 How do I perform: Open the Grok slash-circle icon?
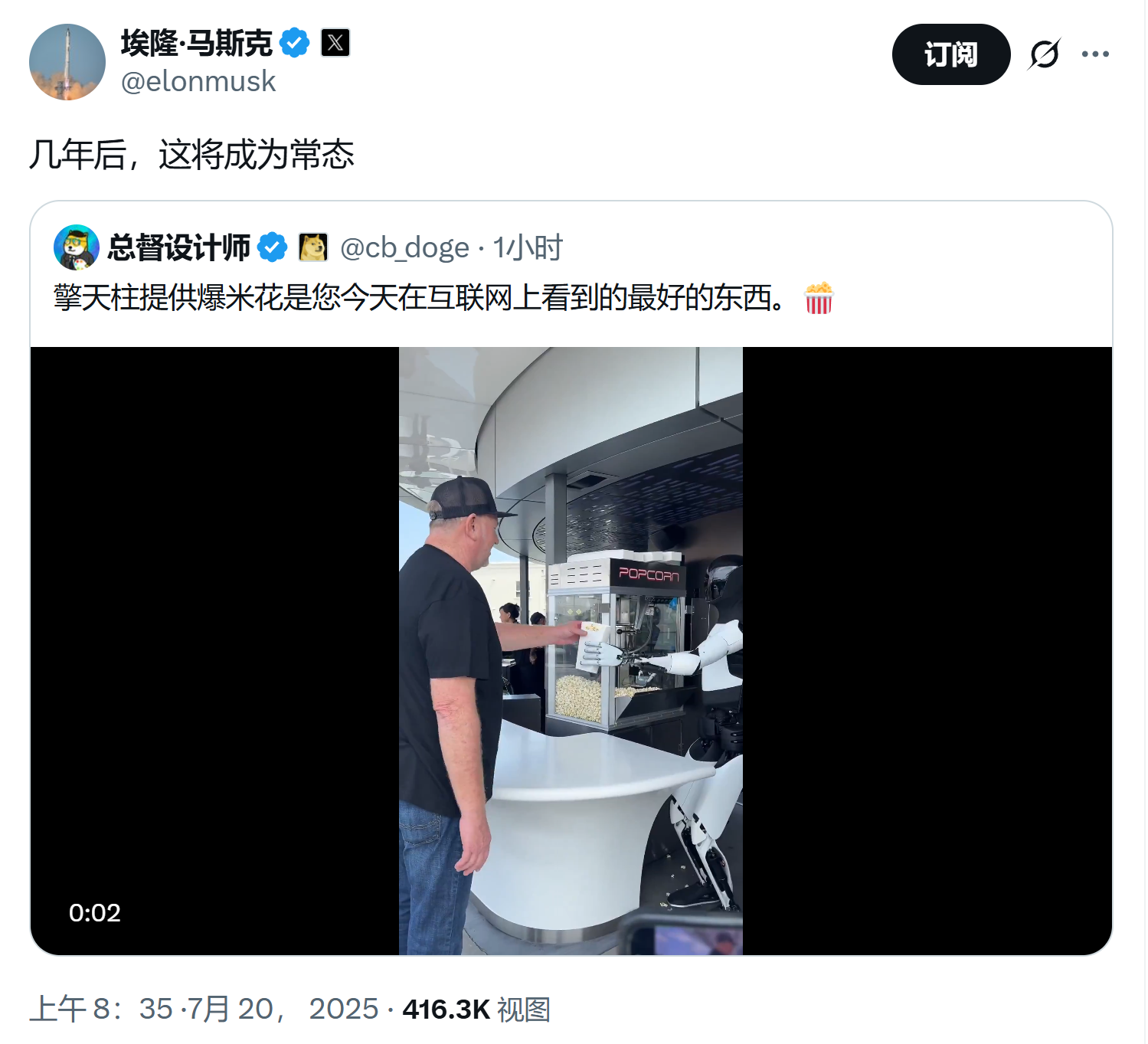point(1045,54)
